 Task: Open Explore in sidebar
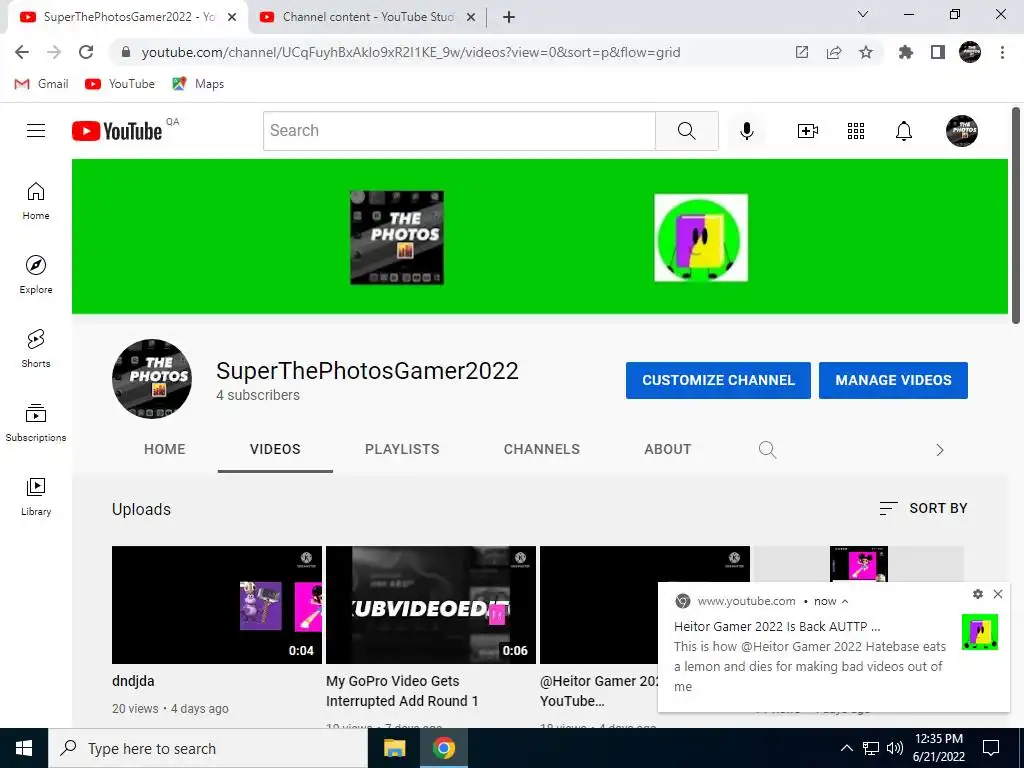point(36,275)
